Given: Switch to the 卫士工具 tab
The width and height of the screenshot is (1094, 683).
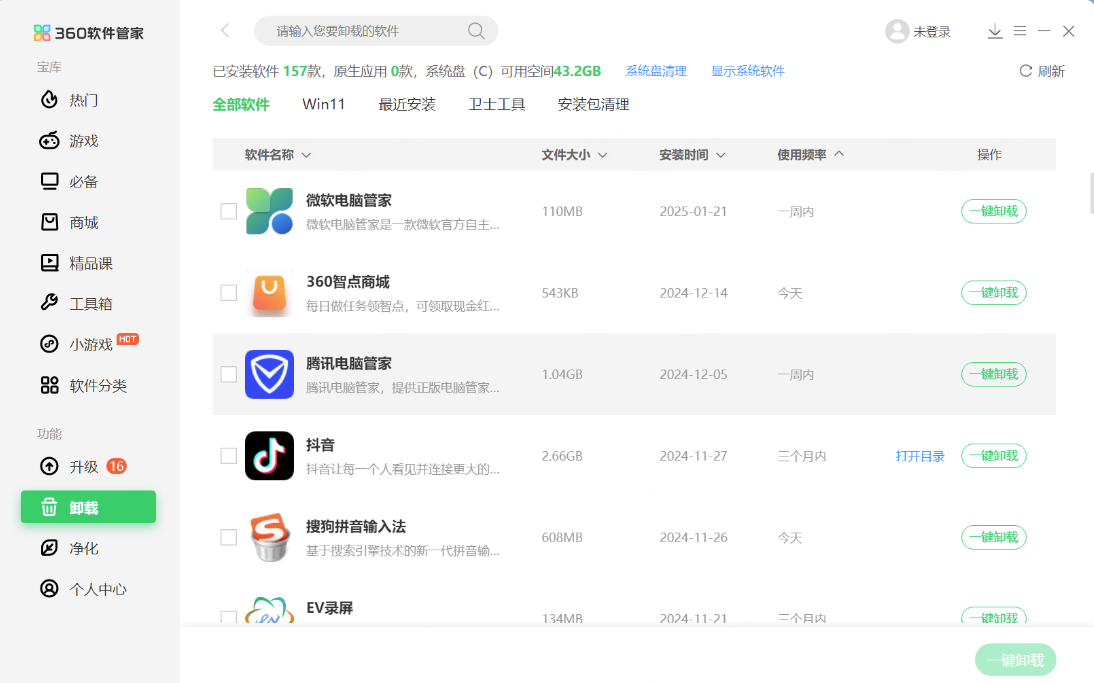Looking at the screenshot, I should (497, 105).
